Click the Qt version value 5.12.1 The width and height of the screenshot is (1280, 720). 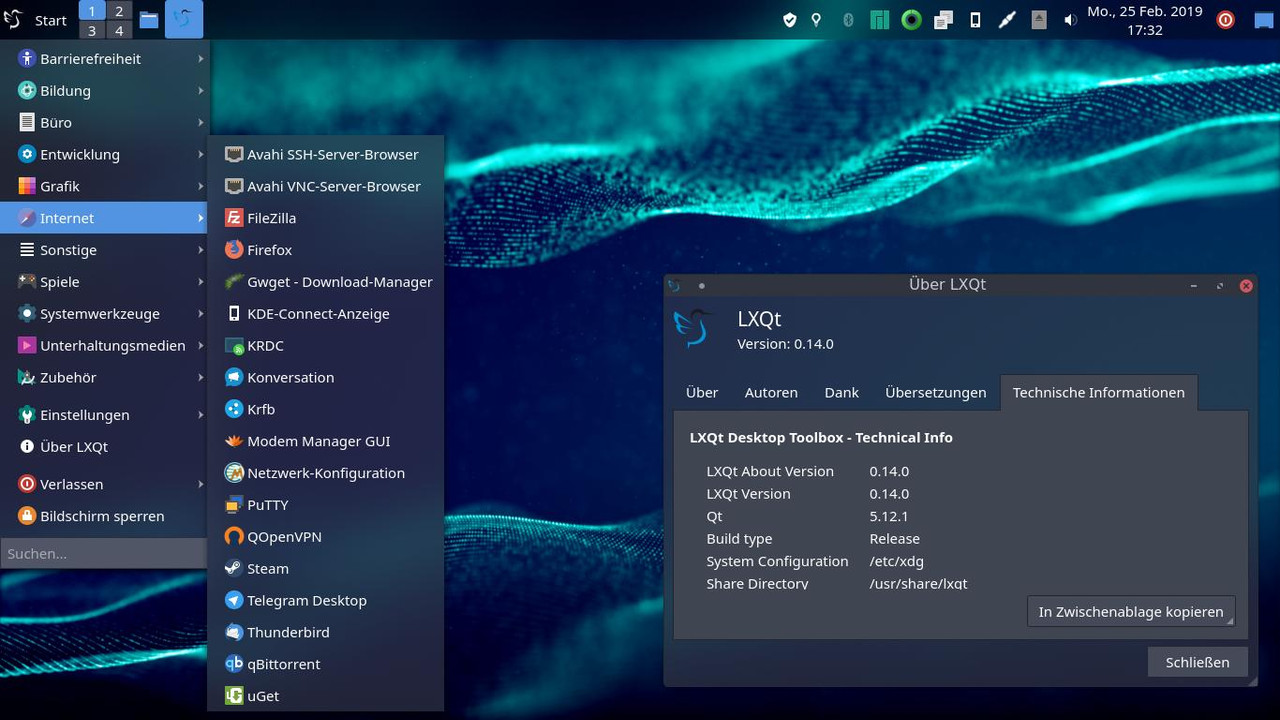889,517
